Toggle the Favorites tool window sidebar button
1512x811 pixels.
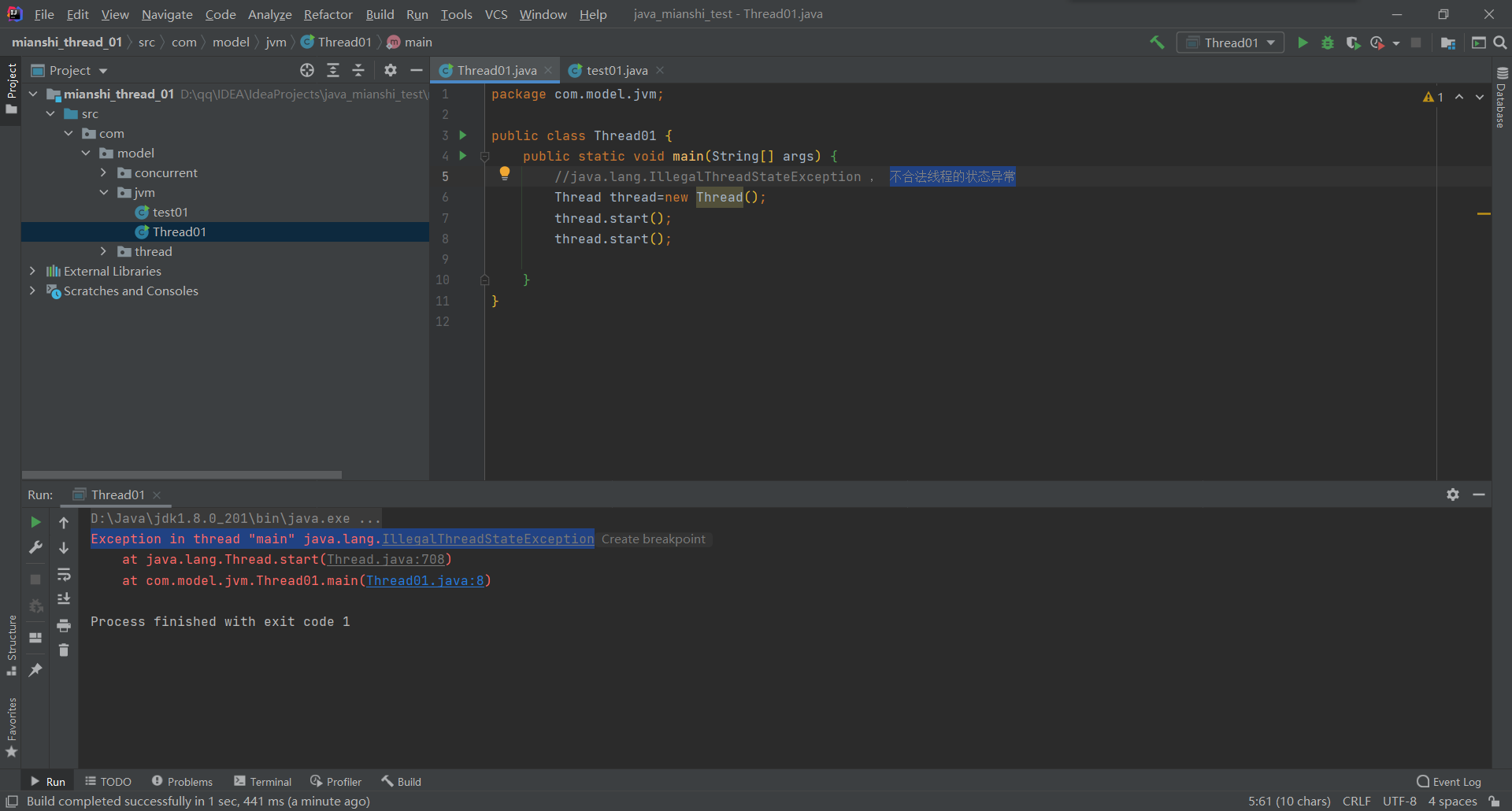(11, 728)
